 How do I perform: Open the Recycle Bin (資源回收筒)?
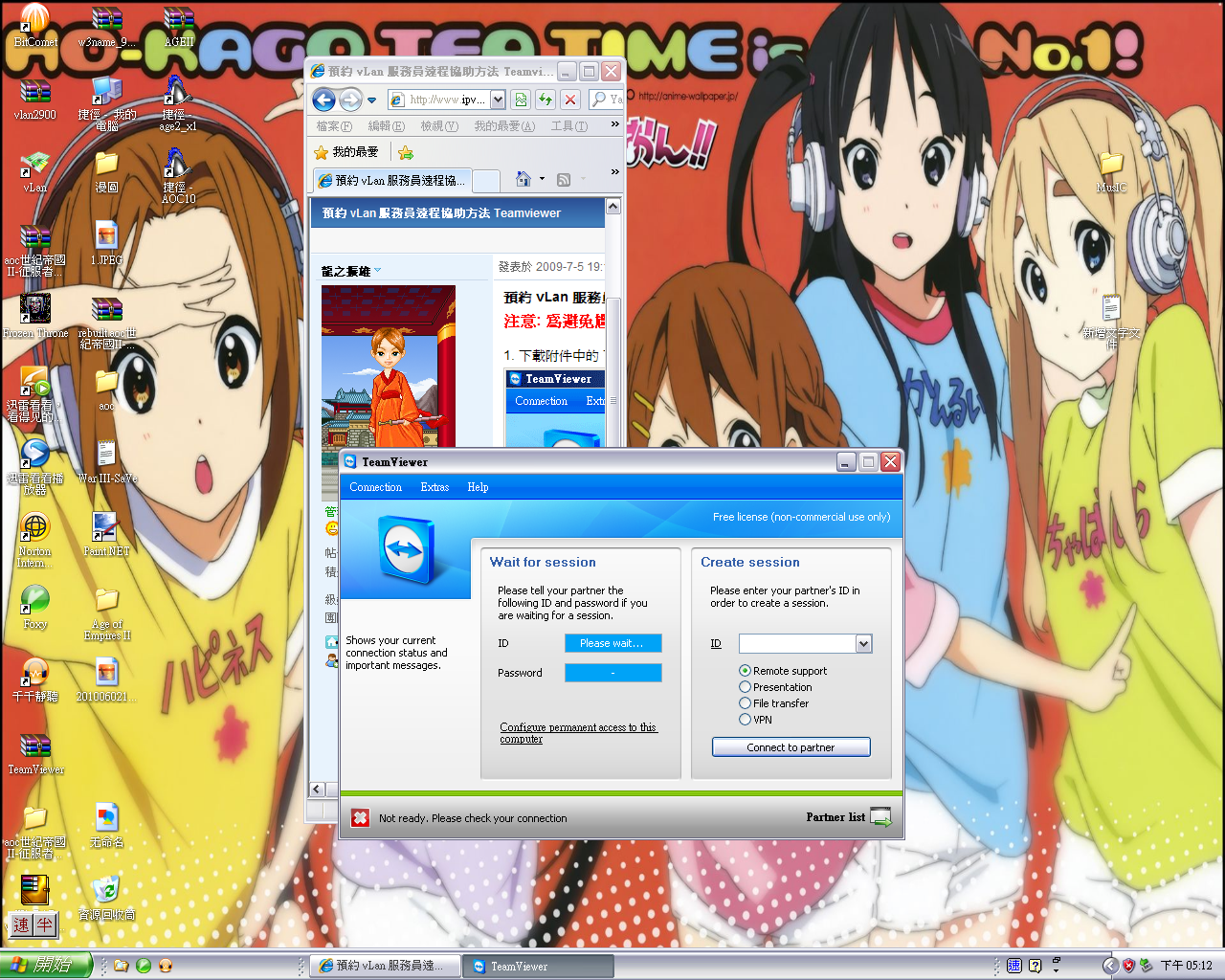point(106,899)
